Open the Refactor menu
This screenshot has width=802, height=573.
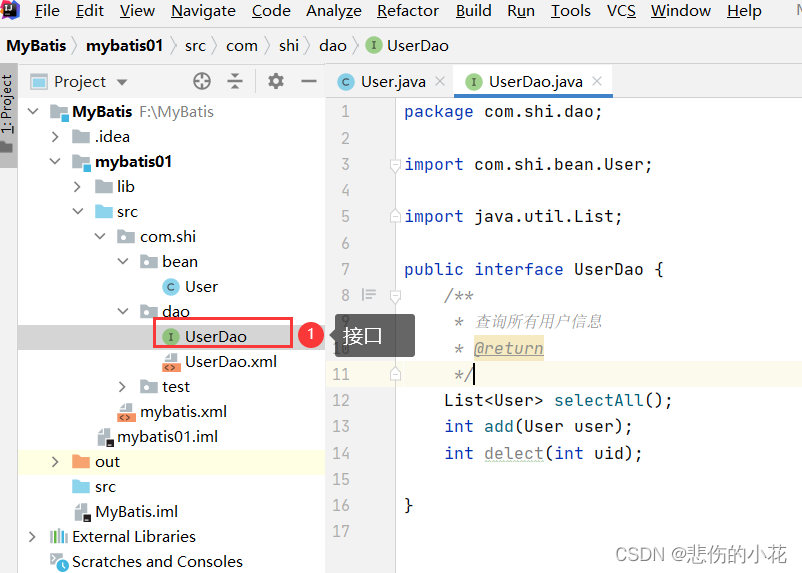408,11
